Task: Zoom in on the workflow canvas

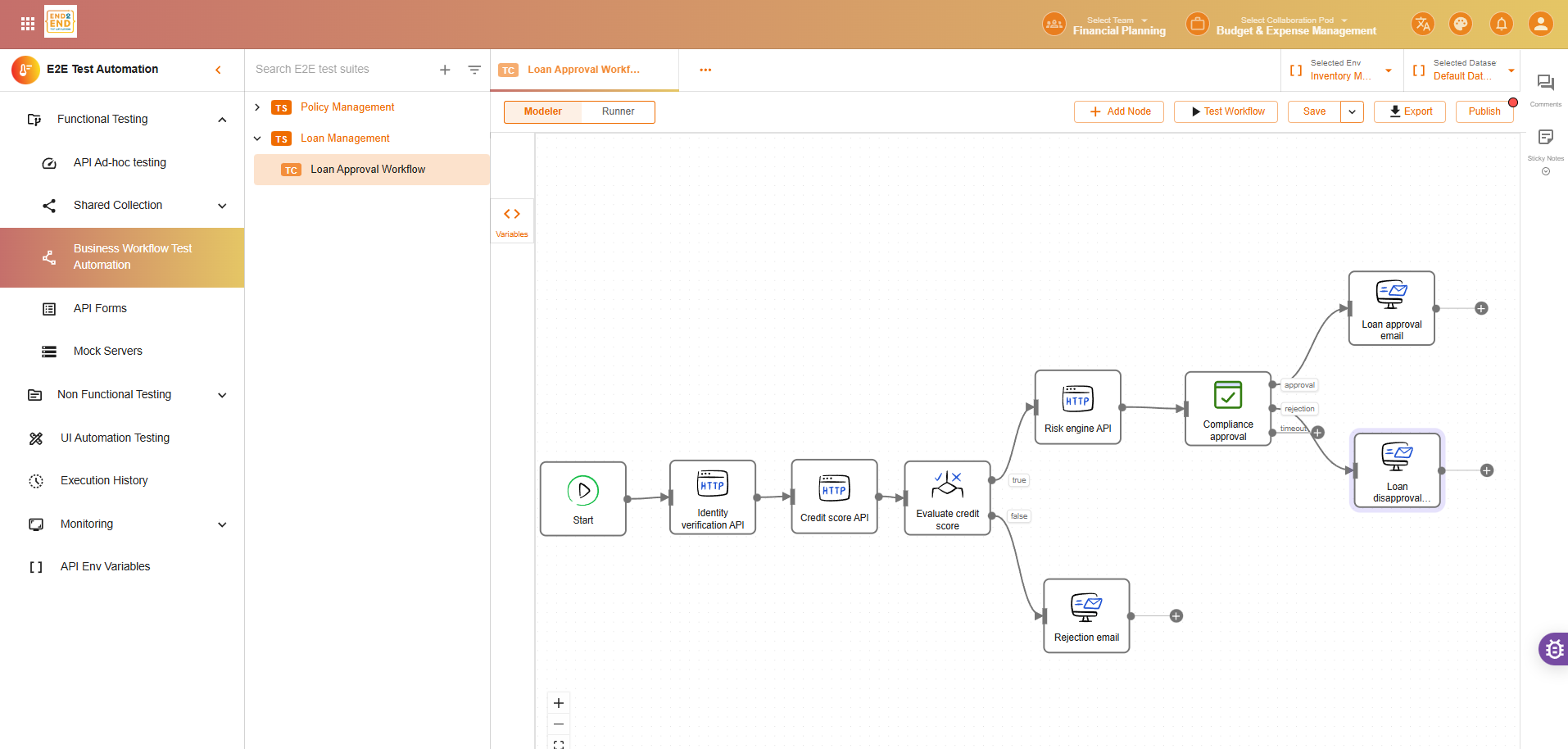Action: point(559,703)
